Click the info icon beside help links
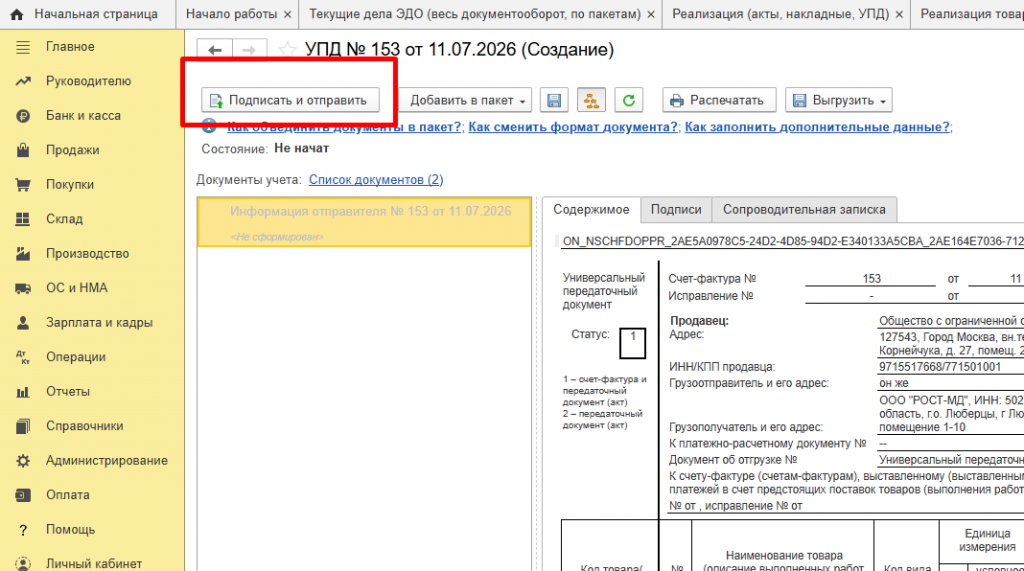This screenshot has height=571, width=1024. (x=209, y=126)
